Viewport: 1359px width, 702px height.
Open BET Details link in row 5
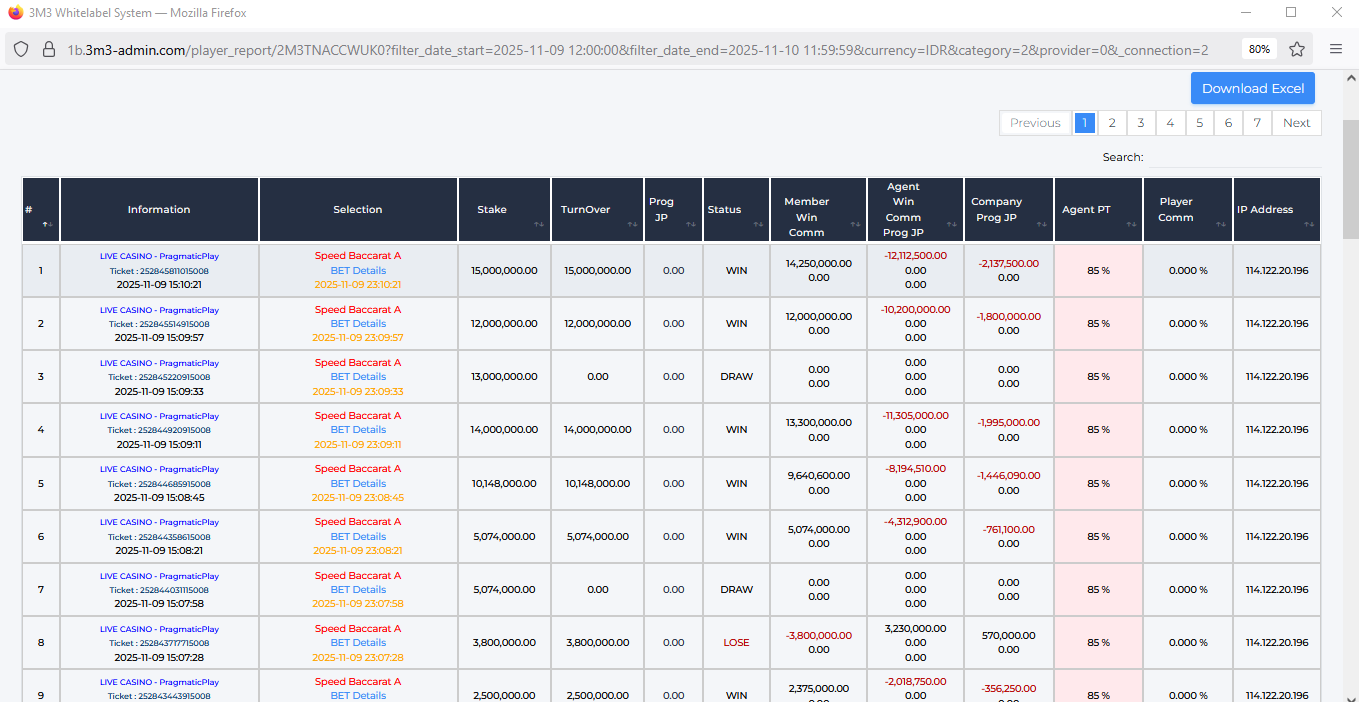(x=358, y=483)
